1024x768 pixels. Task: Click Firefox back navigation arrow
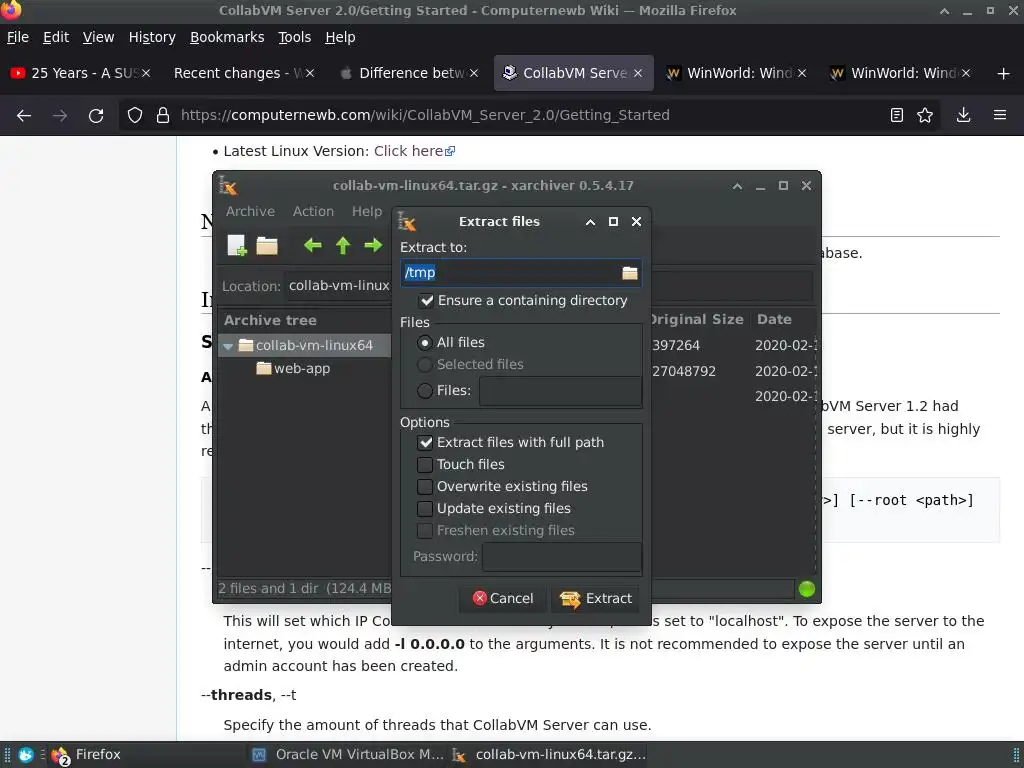pos(24,116)
